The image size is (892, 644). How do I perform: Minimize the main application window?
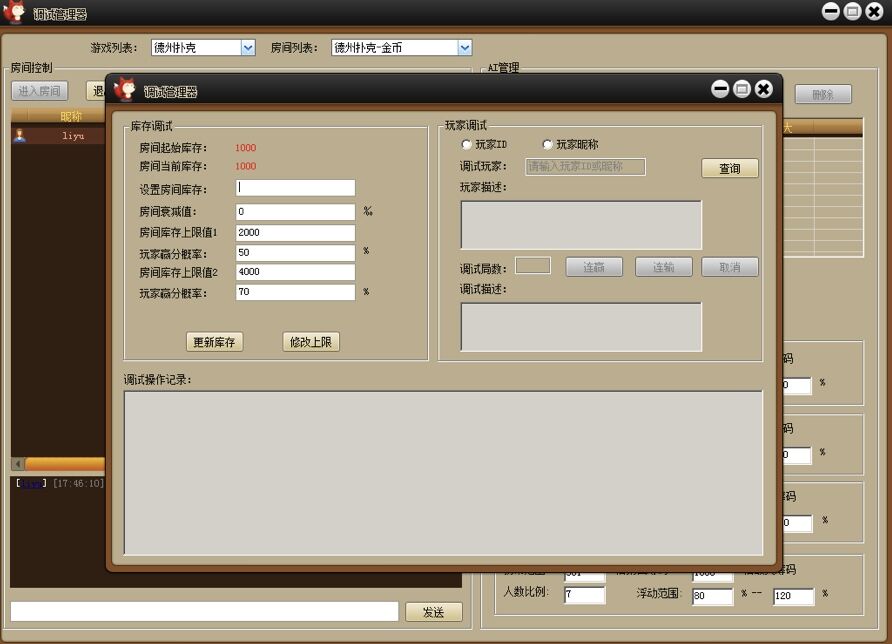tap(830, 12)
